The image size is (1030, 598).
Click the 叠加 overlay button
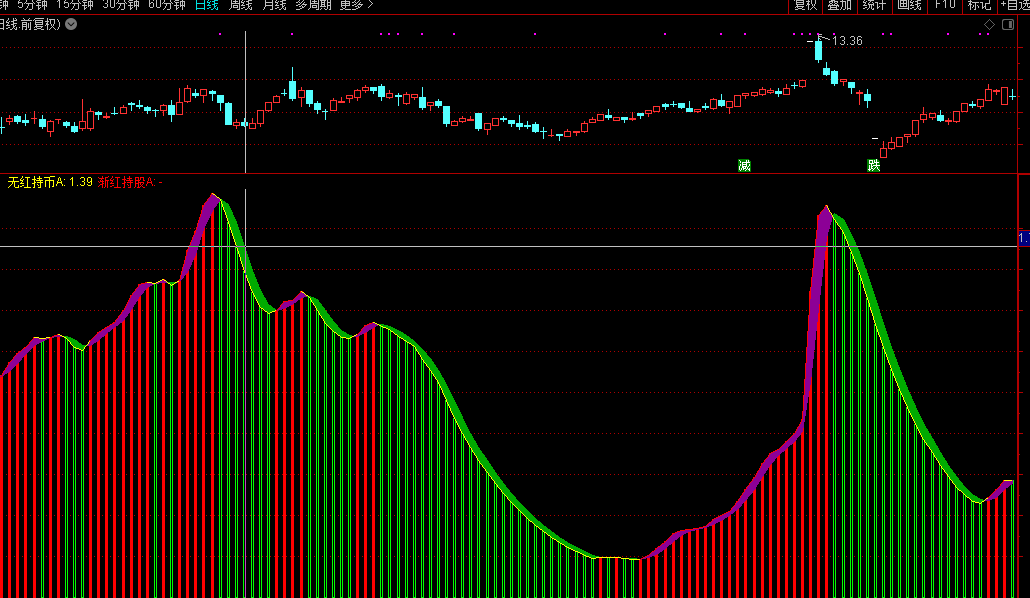point(839,5)
